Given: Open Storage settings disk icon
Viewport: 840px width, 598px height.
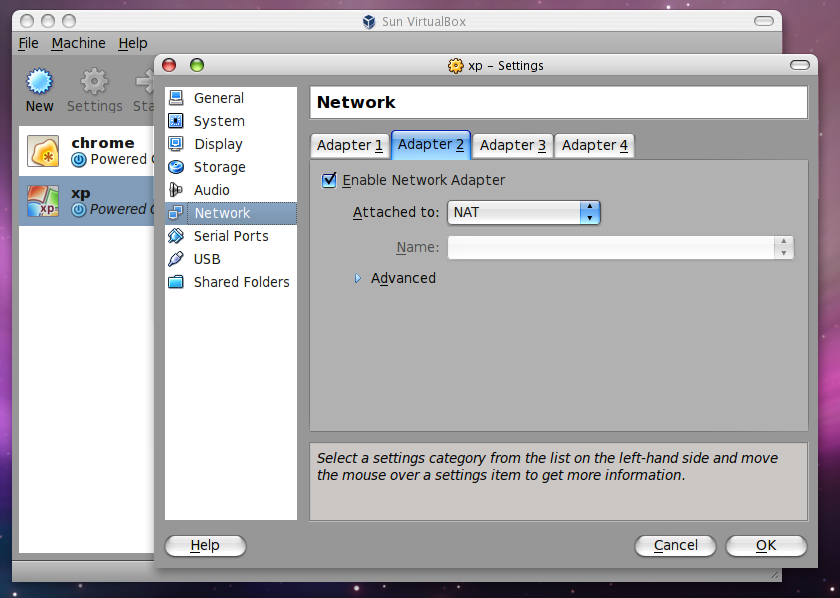Looking at the screenshot, I should pos(176,167).
